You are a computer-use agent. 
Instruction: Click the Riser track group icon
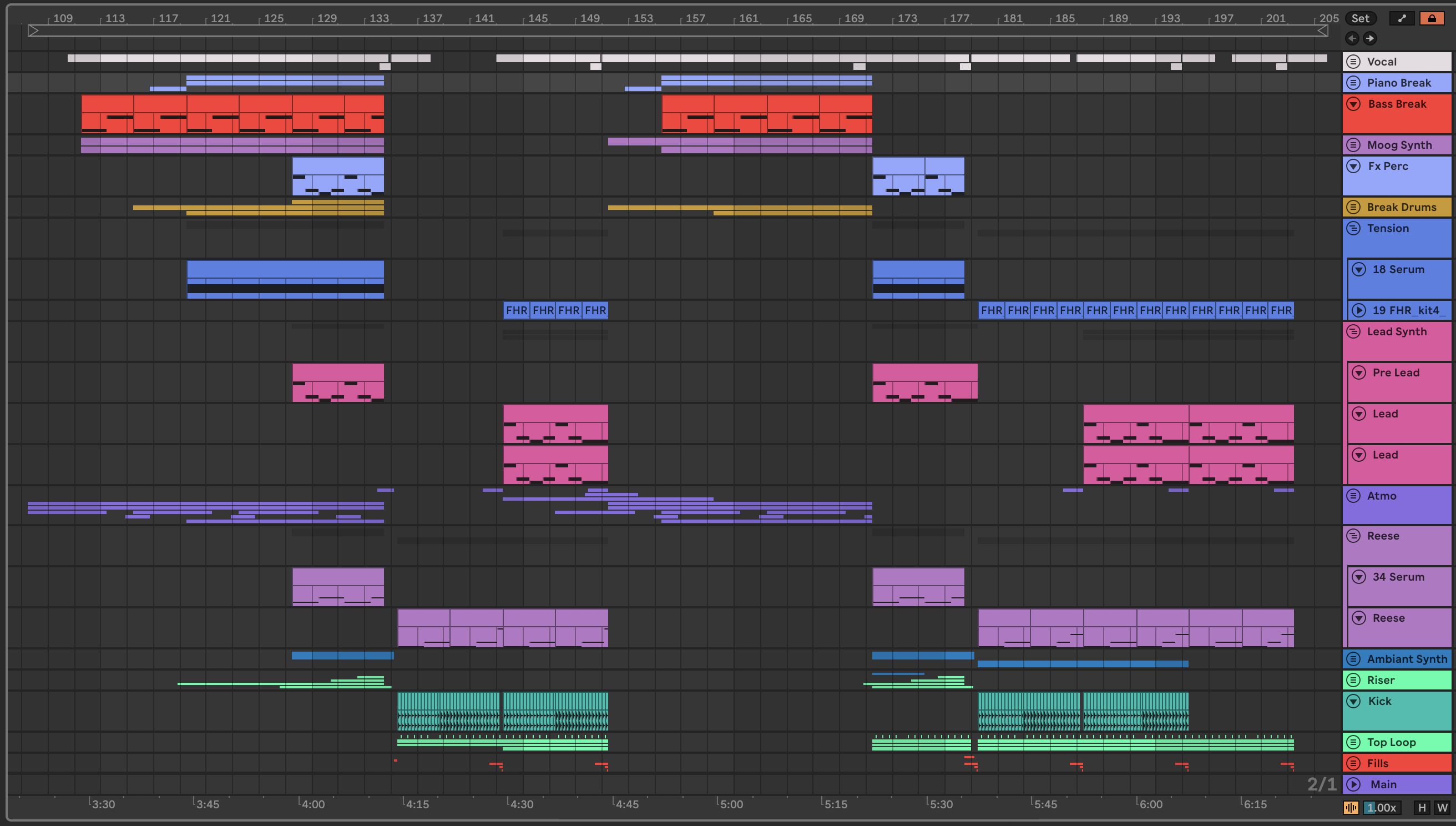tap(1353, 679)
